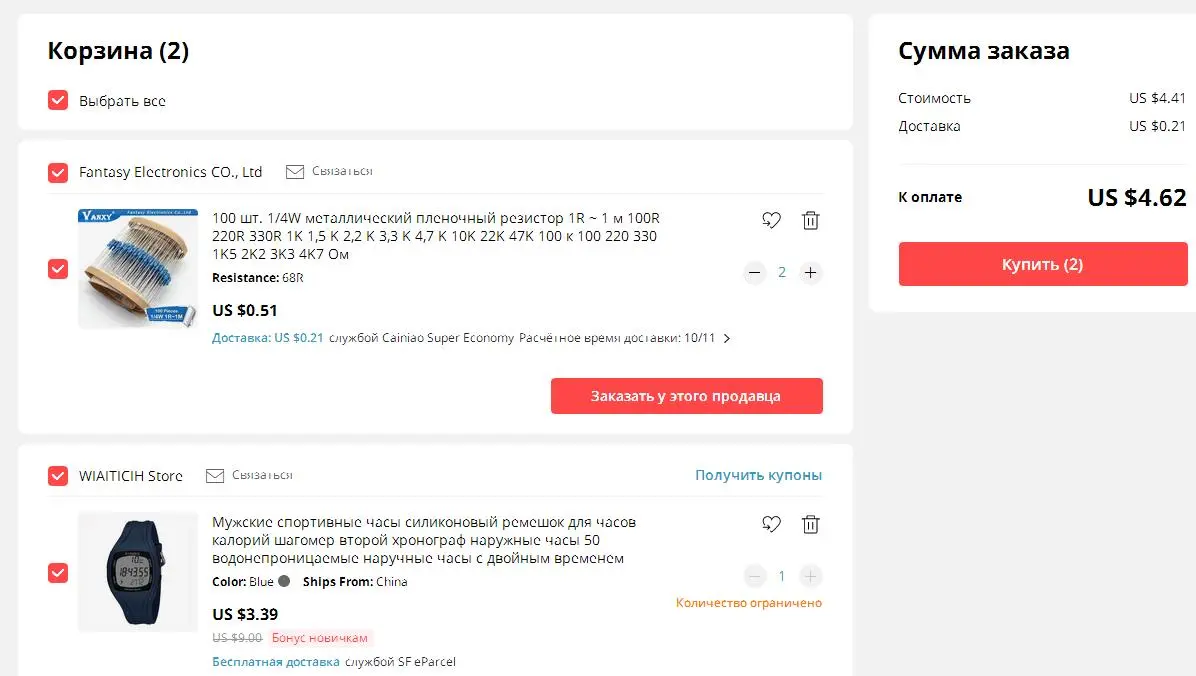Expand delivery options chevron for resistors

(727, 338)
